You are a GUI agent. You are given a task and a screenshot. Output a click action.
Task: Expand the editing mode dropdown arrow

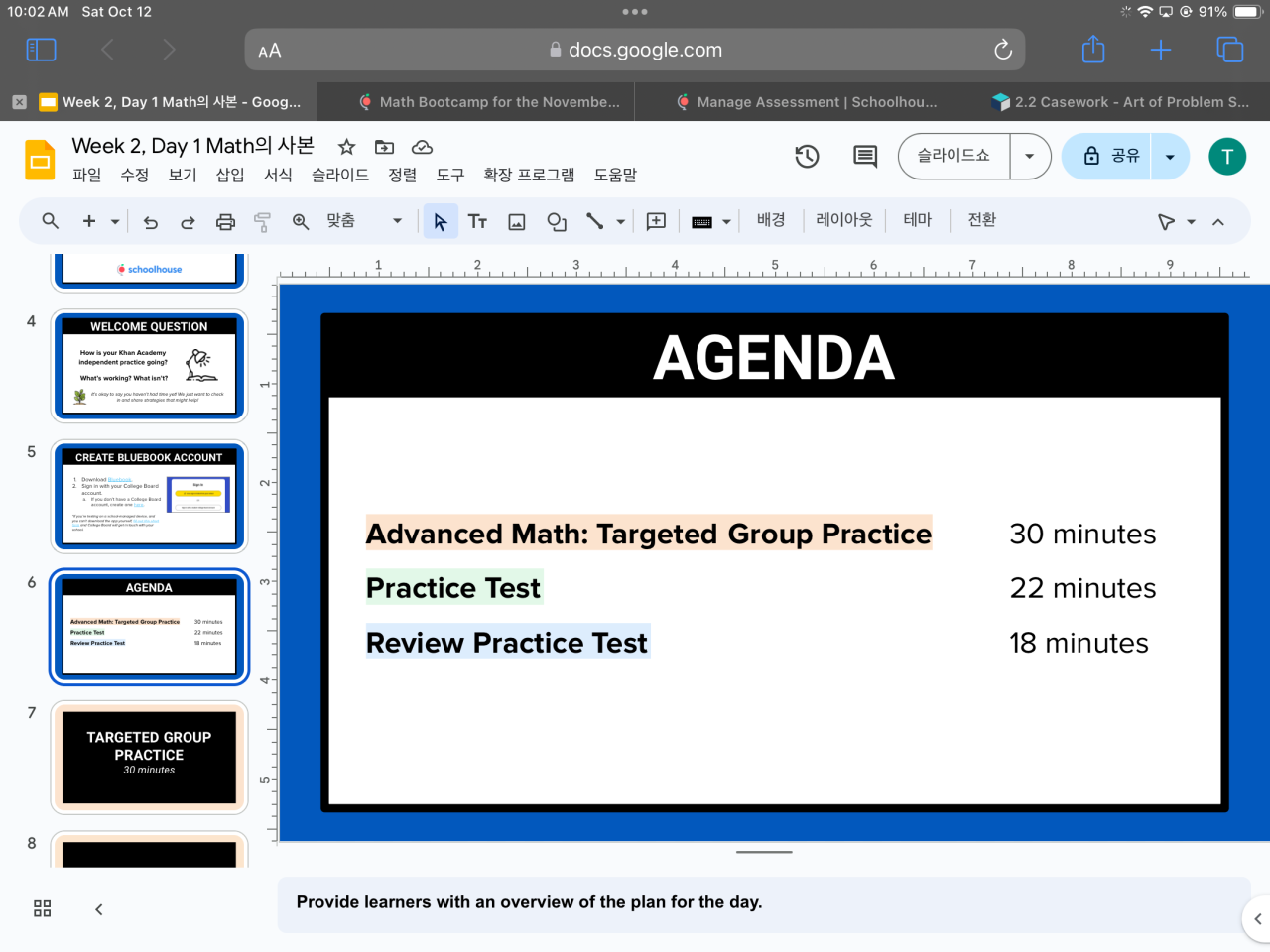coord(1191,222)
